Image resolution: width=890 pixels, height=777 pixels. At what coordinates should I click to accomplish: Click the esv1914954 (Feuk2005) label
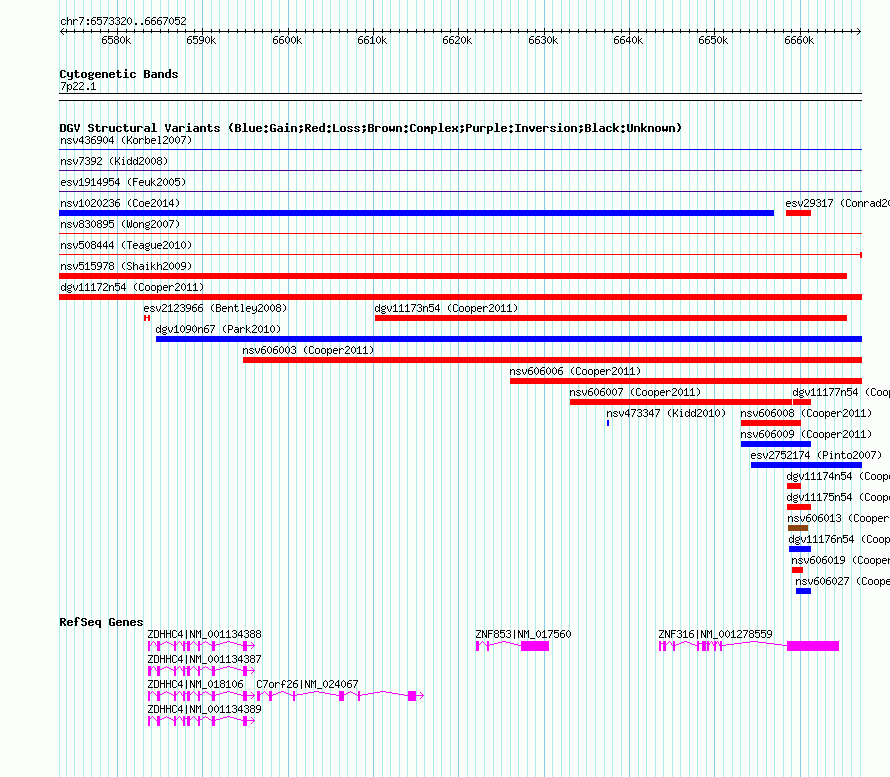coord(123,182)
